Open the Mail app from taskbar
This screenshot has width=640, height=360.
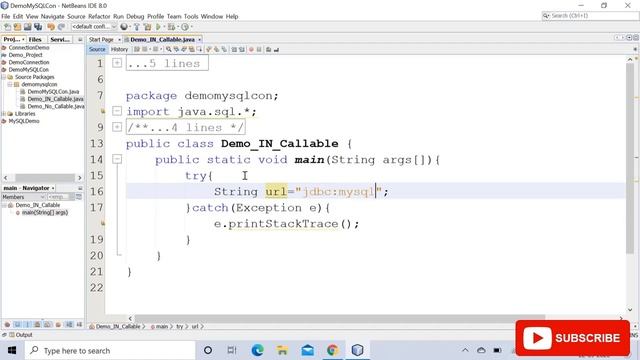307,350
